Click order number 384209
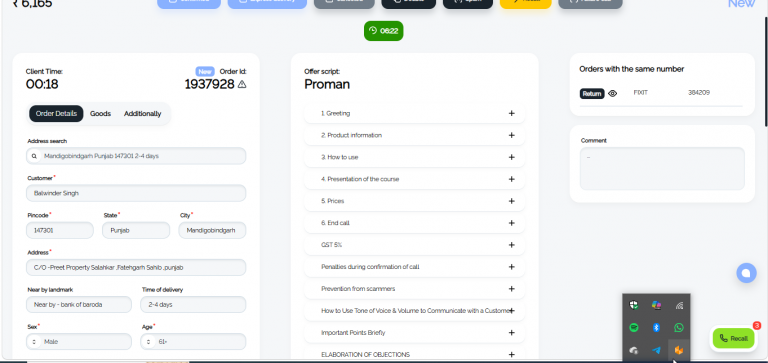This screenshot has height=363, width=768. tap(699, 93)
